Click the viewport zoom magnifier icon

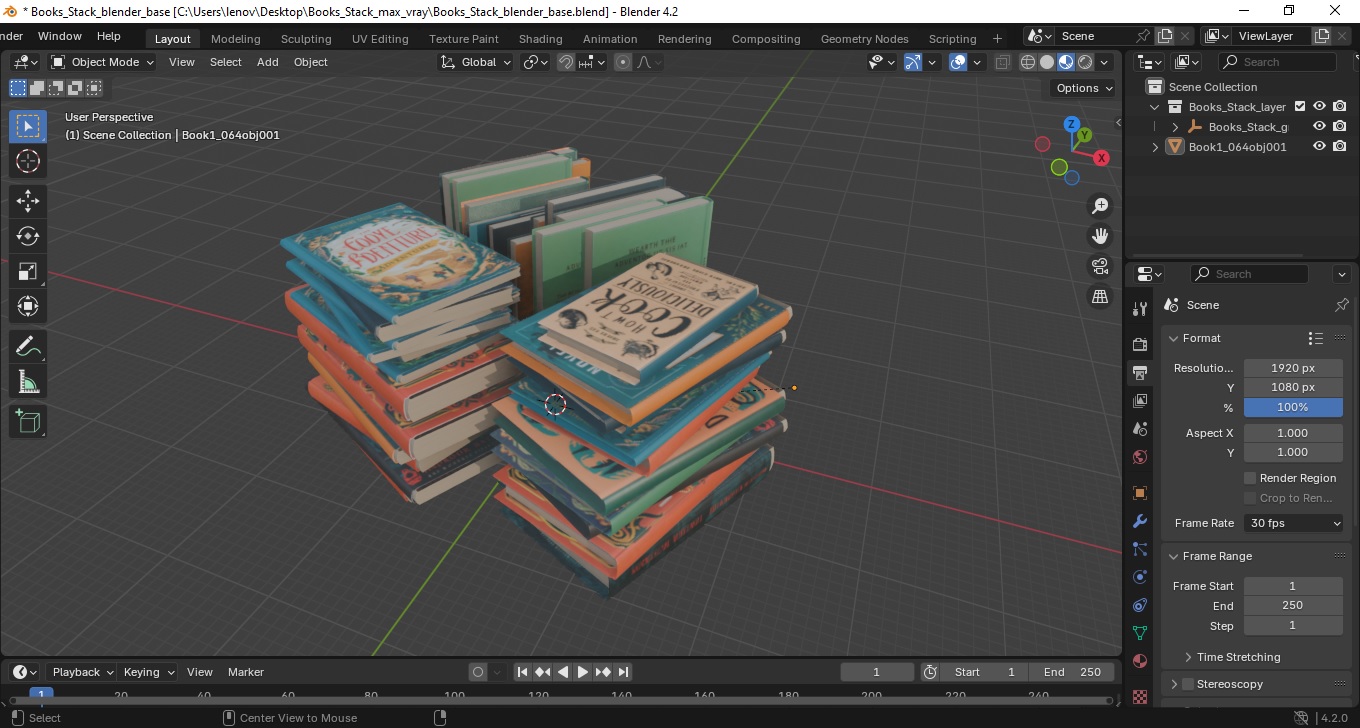[x=1100, y=206]
